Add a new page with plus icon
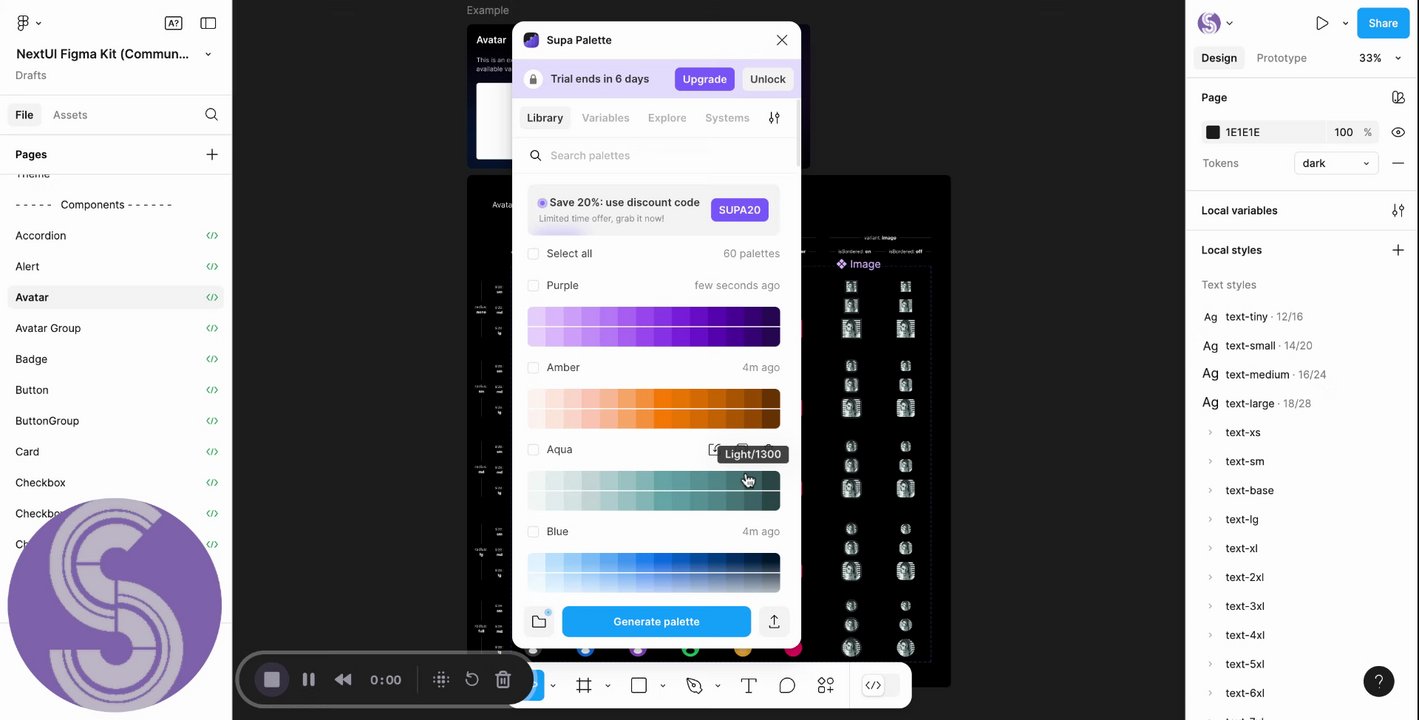Image resolution: width=1419 pixels, height=720 pixels. 211,154
